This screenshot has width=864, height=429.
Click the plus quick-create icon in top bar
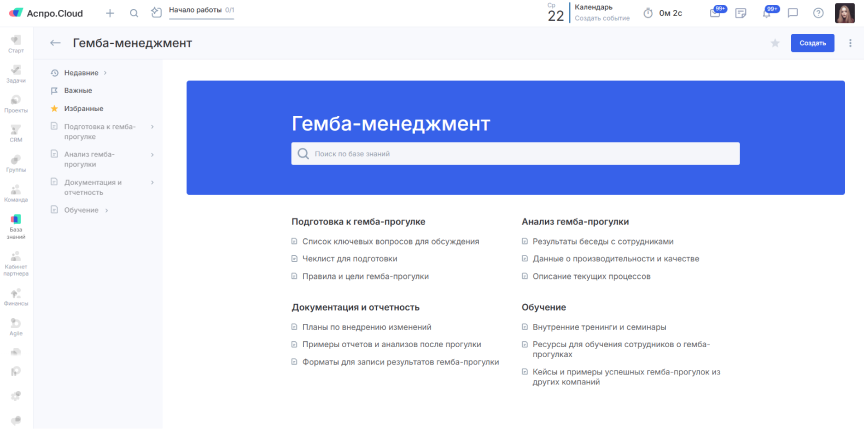point(110,13)
